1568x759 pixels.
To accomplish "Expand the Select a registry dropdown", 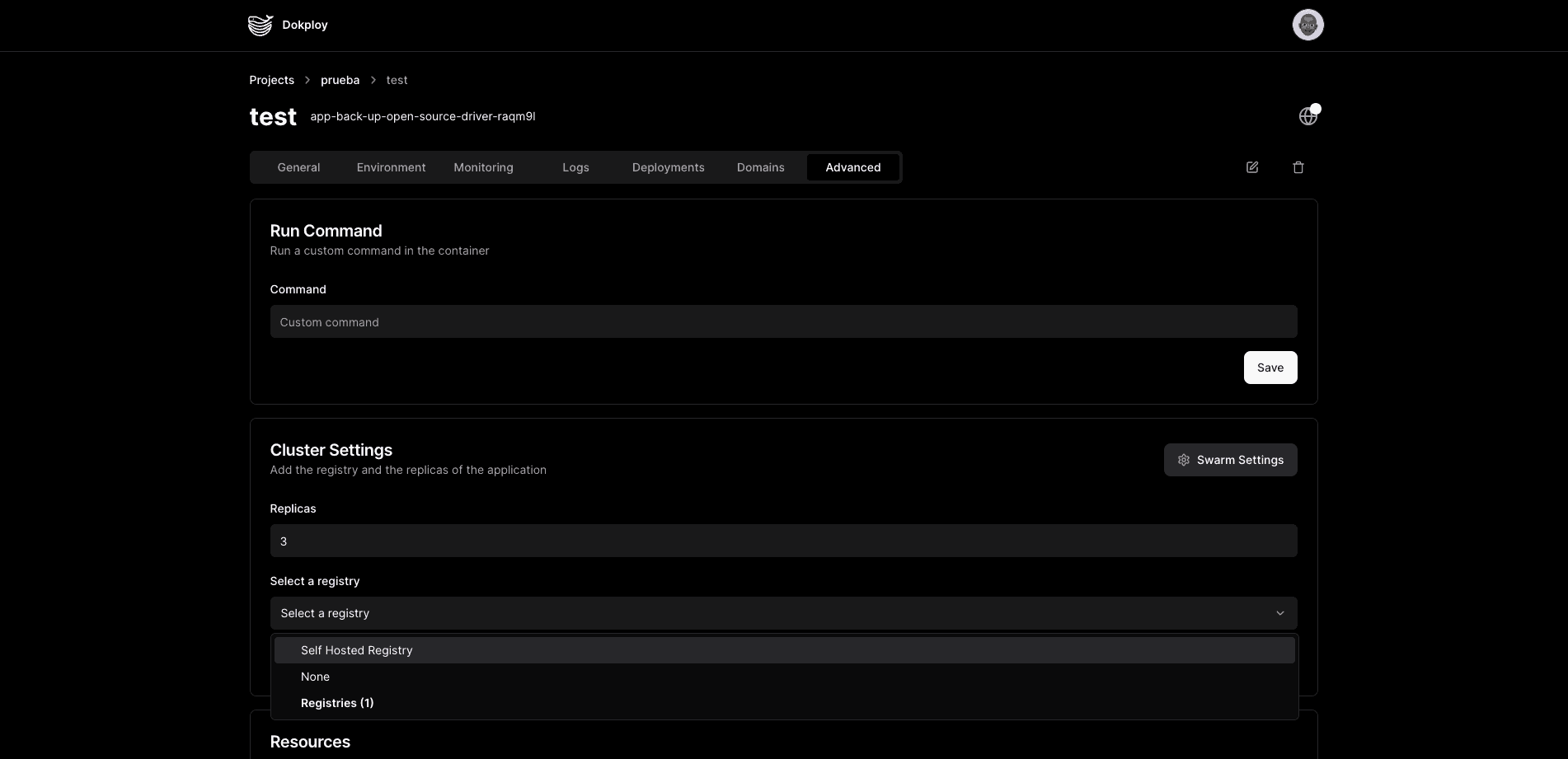I will click(x=783, y=613).
